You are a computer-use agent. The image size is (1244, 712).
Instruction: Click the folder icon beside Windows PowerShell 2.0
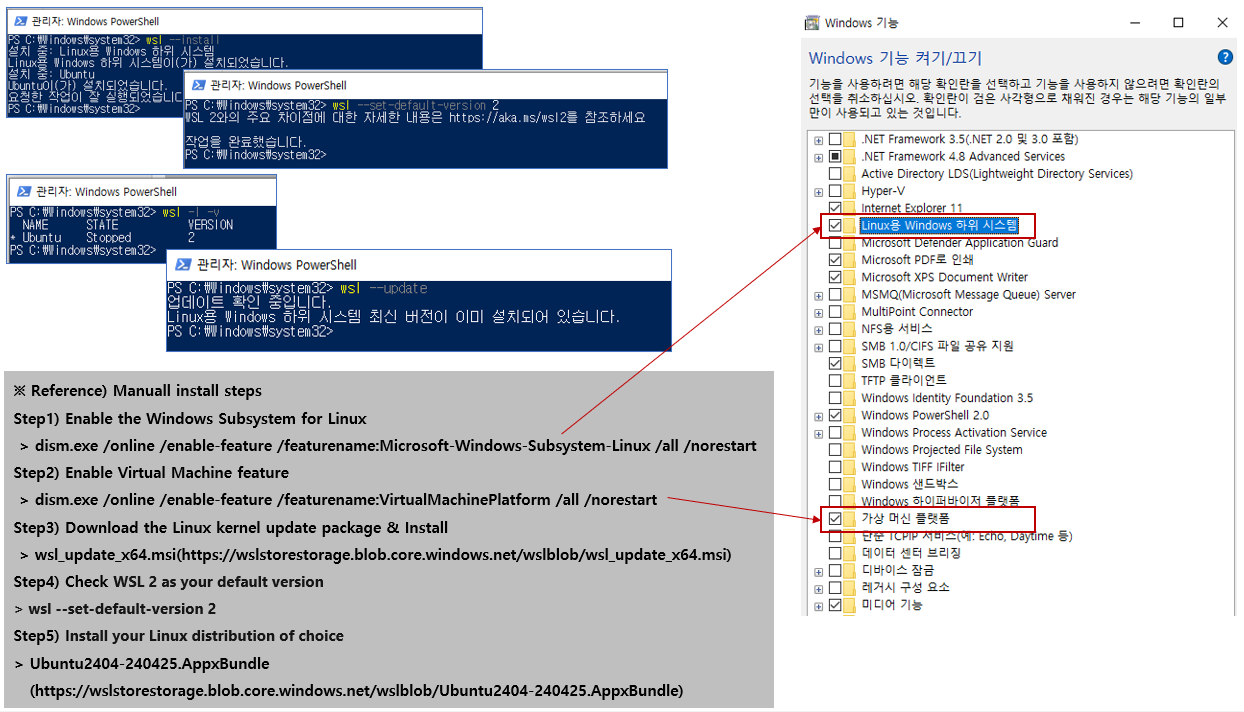[850, 415]
